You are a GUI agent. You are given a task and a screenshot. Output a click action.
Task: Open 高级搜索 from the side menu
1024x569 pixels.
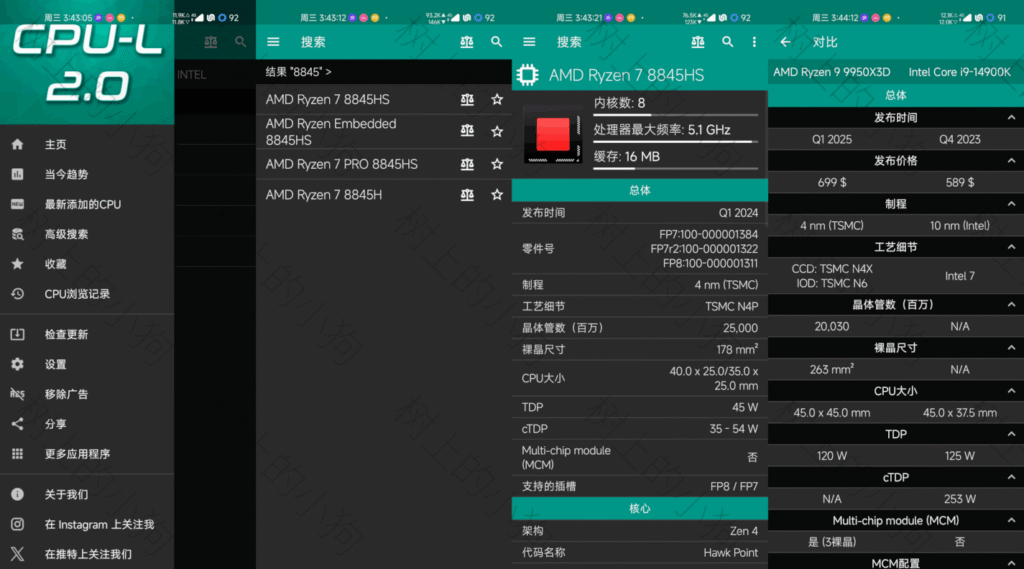coord(66,234)
